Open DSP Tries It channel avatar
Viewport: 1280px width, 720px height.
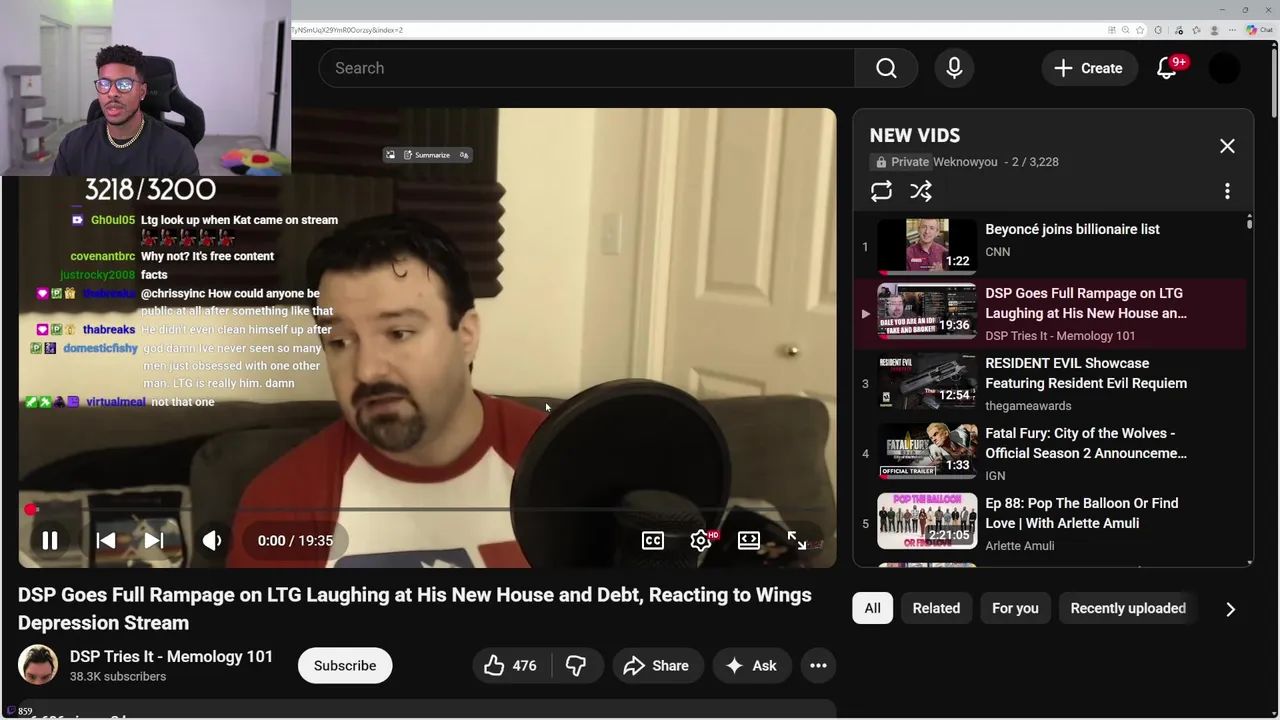pos(38,666)
